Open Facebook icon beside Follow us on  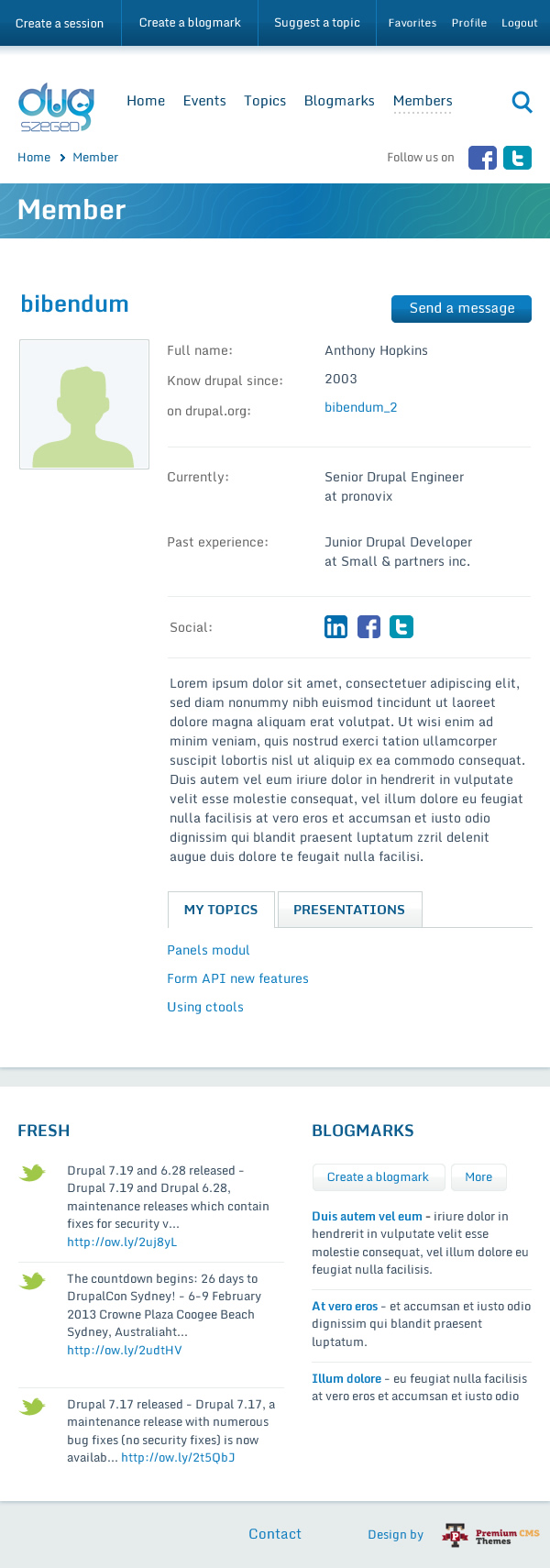point(482,158)
